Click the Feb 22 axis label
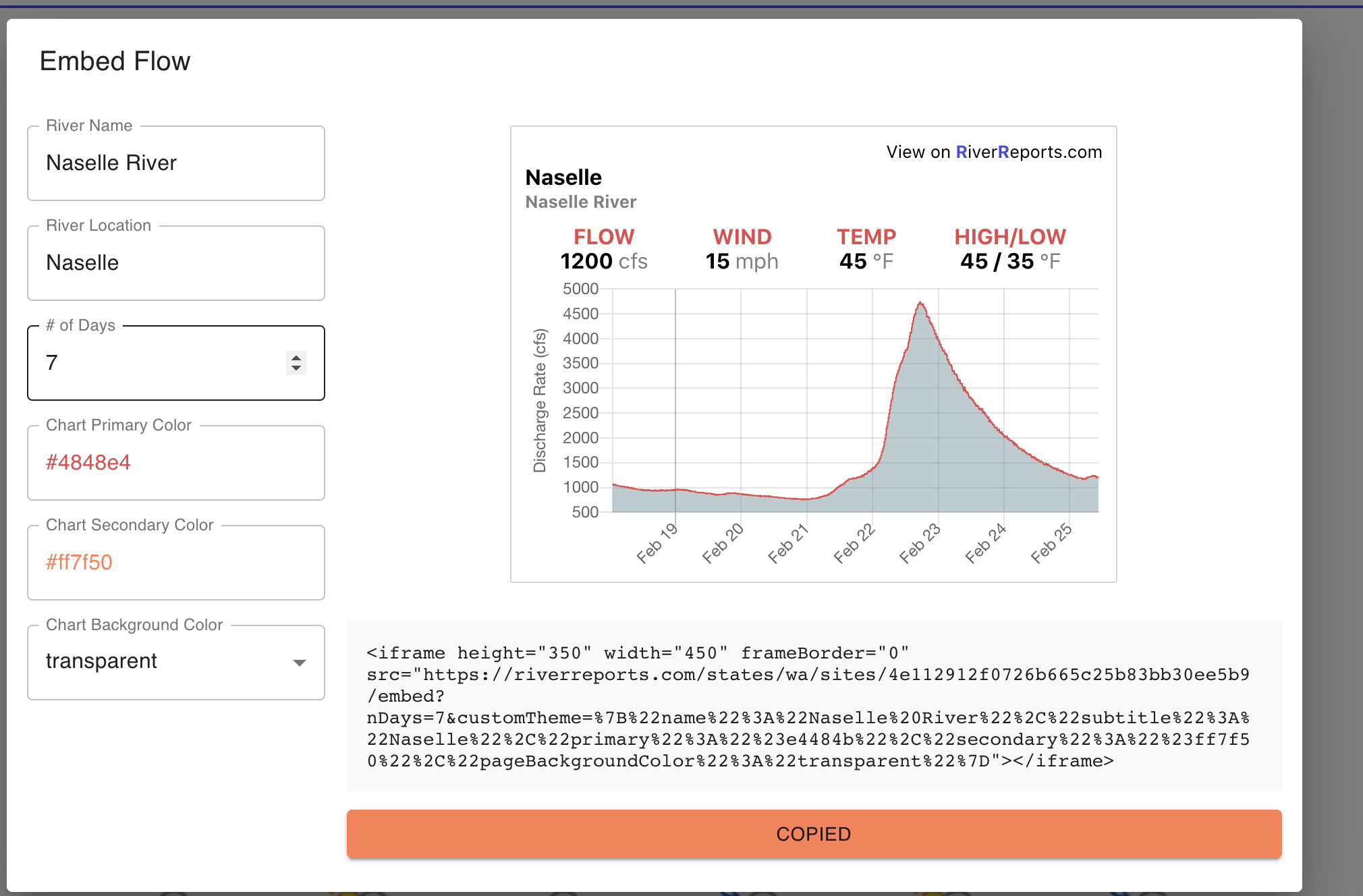Image resolution: width=1363 pixels, height=896 pixels. [x=854, y=544]
